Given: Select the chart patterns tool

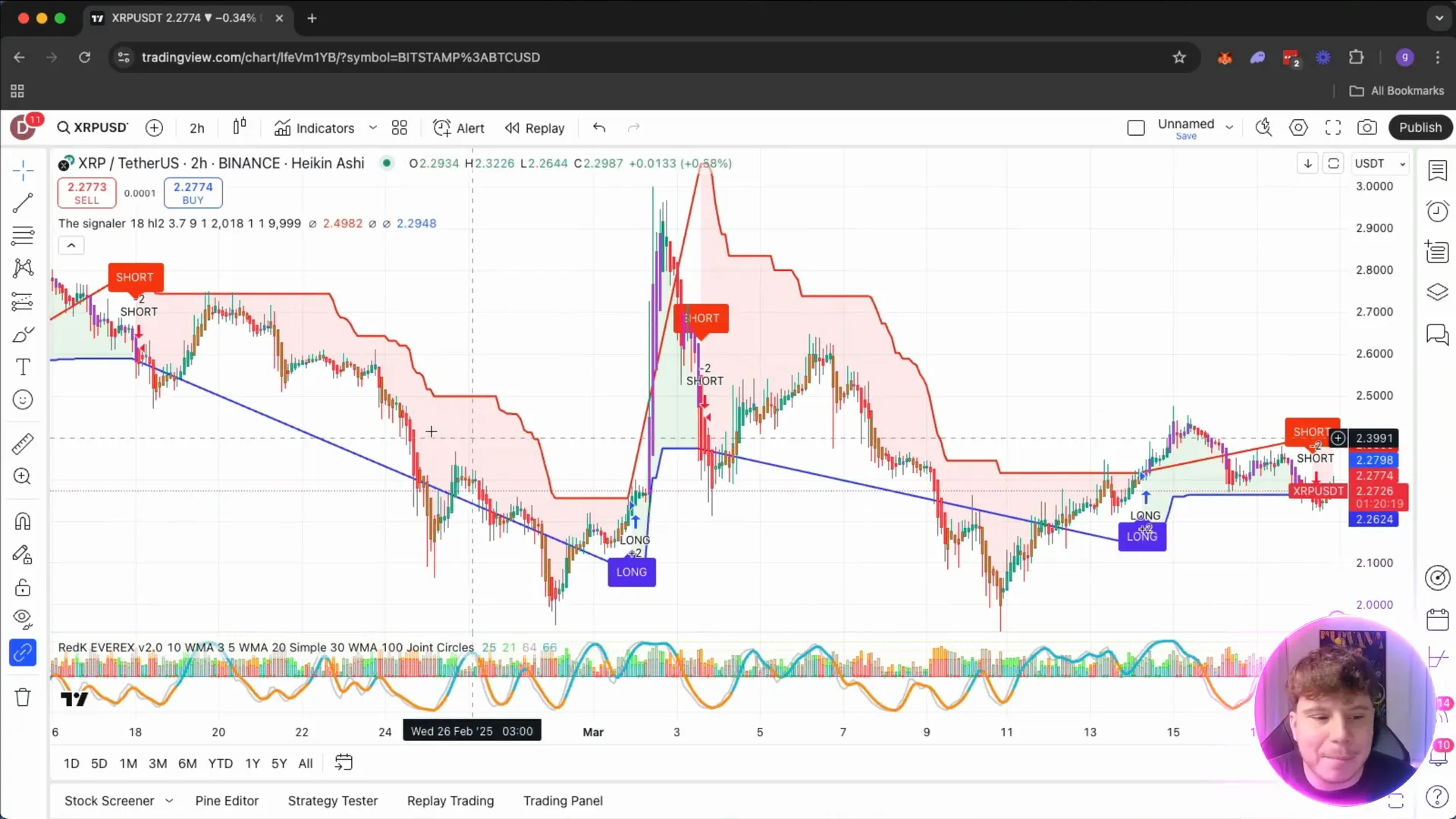Looking at the screenshot, I should coord(23,268).
